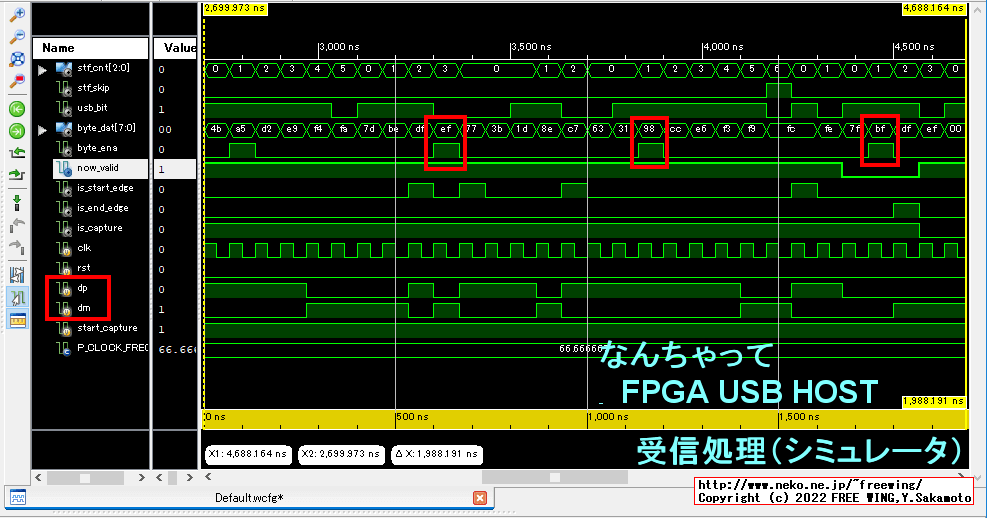Select the start_capture signal name
The width and height of the screenshot is (987, 518).
107,328
